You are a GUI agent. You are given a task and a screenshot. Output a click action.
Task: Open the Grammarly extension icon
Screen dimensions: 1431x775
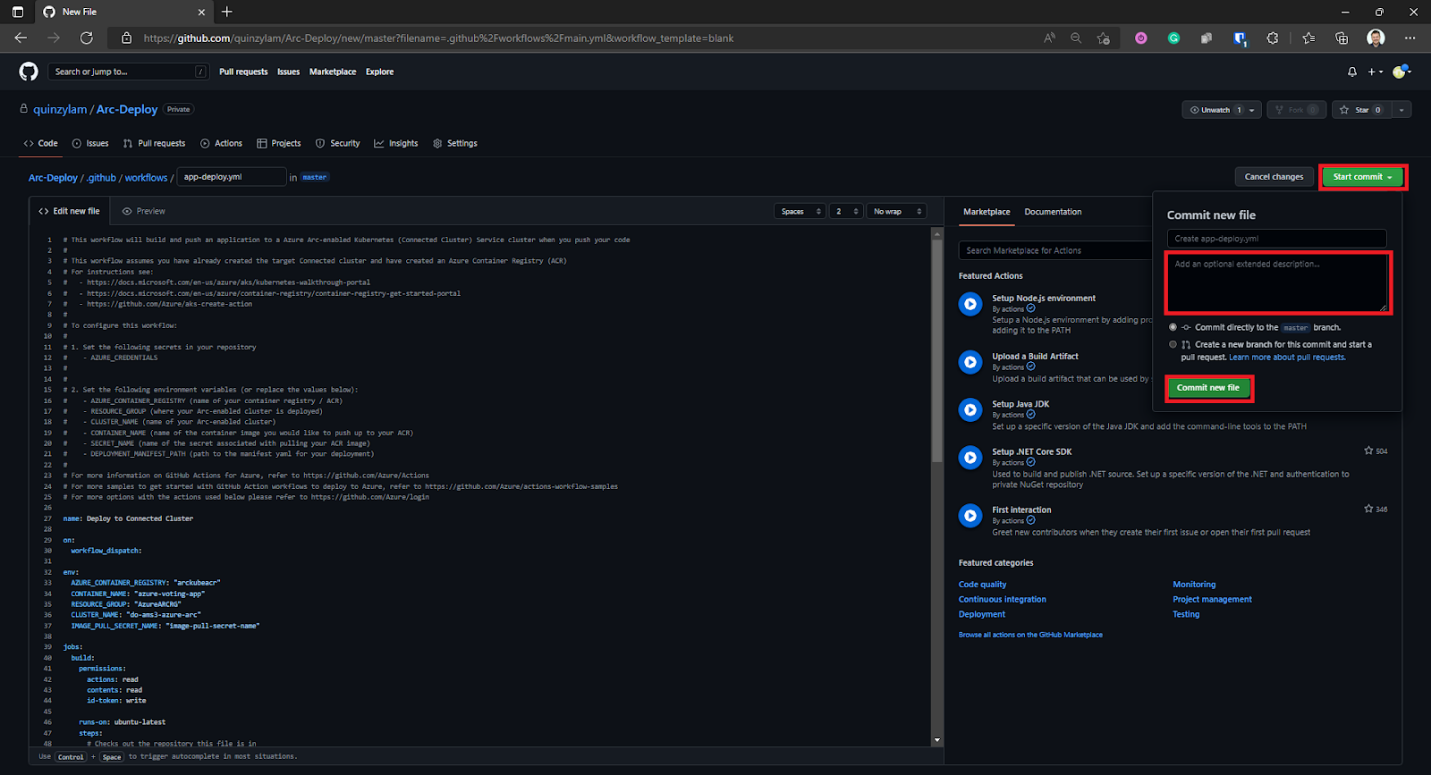pyautogui.click(x=1174, y=38)
